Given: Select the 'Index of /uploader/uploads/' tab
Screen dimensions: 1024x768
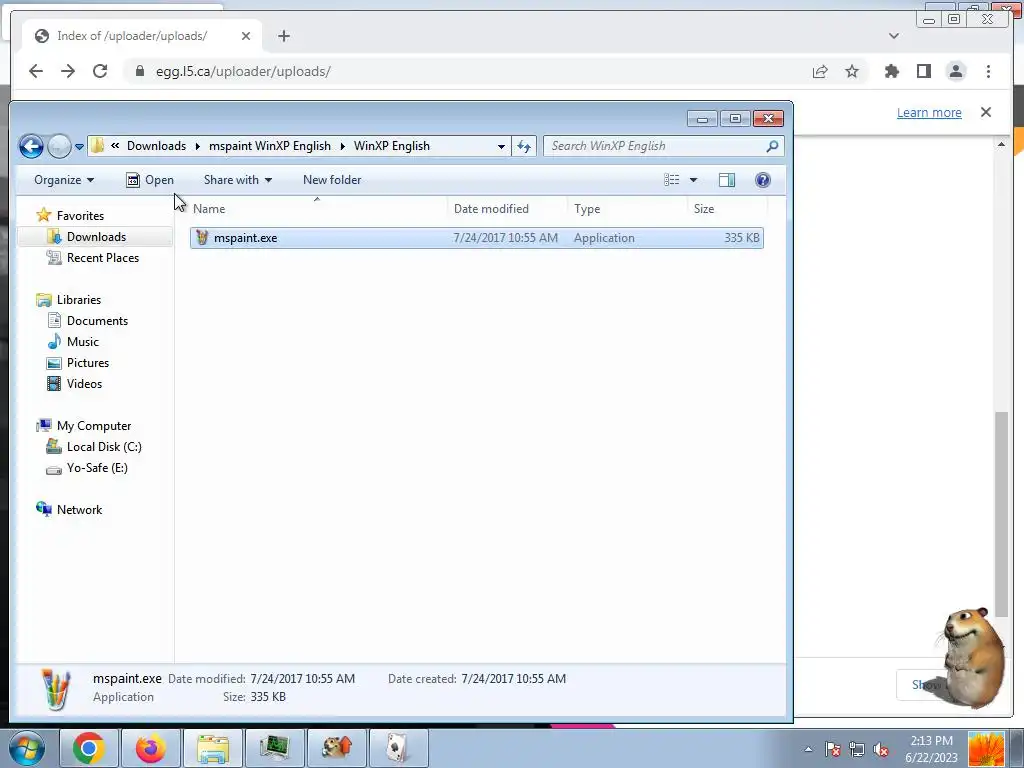Looking at the screenshot, I should tap(142, 36).
